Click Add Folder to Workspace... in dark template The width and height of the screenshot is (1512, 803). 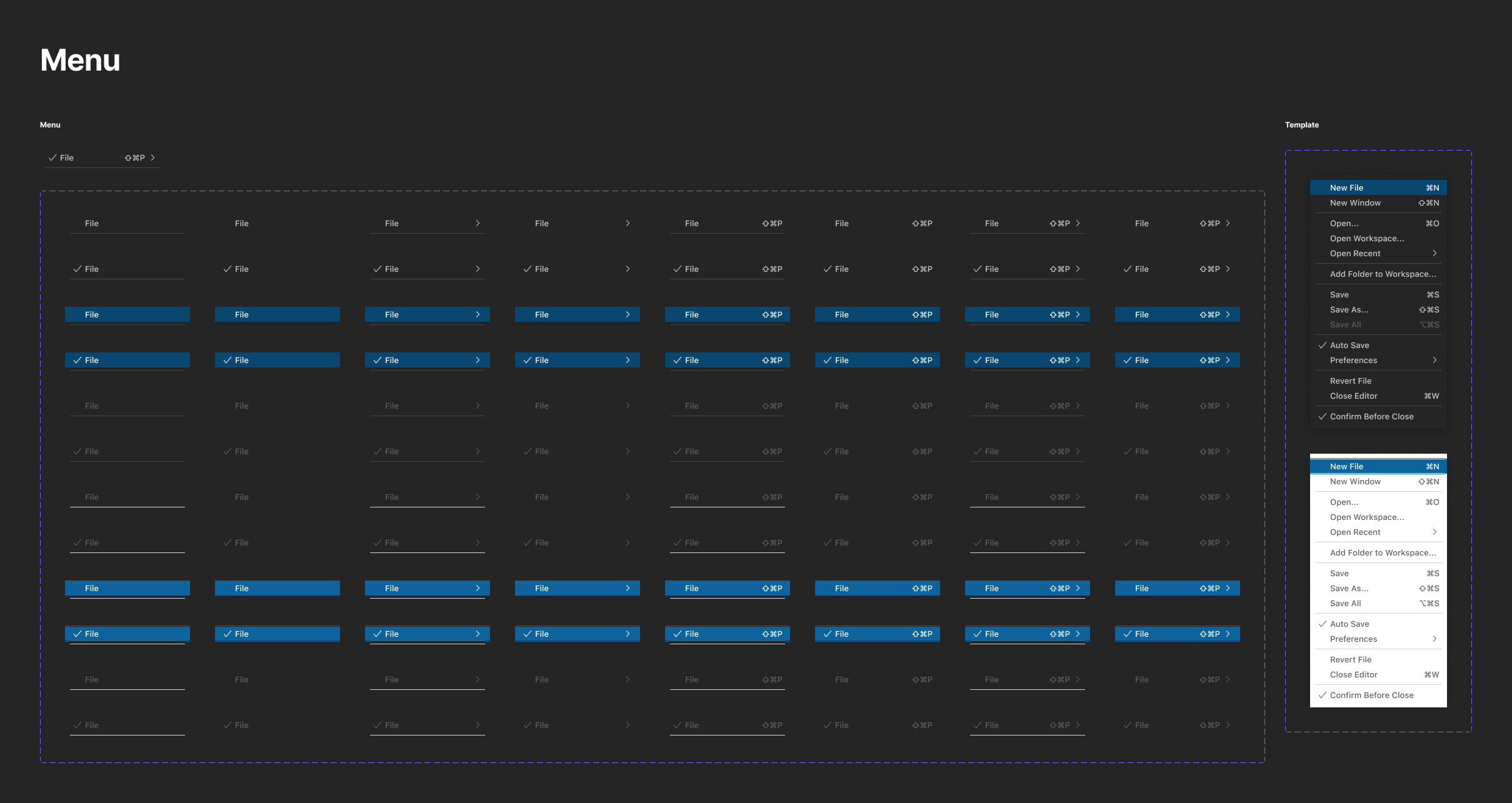[x=1383, y=274]
